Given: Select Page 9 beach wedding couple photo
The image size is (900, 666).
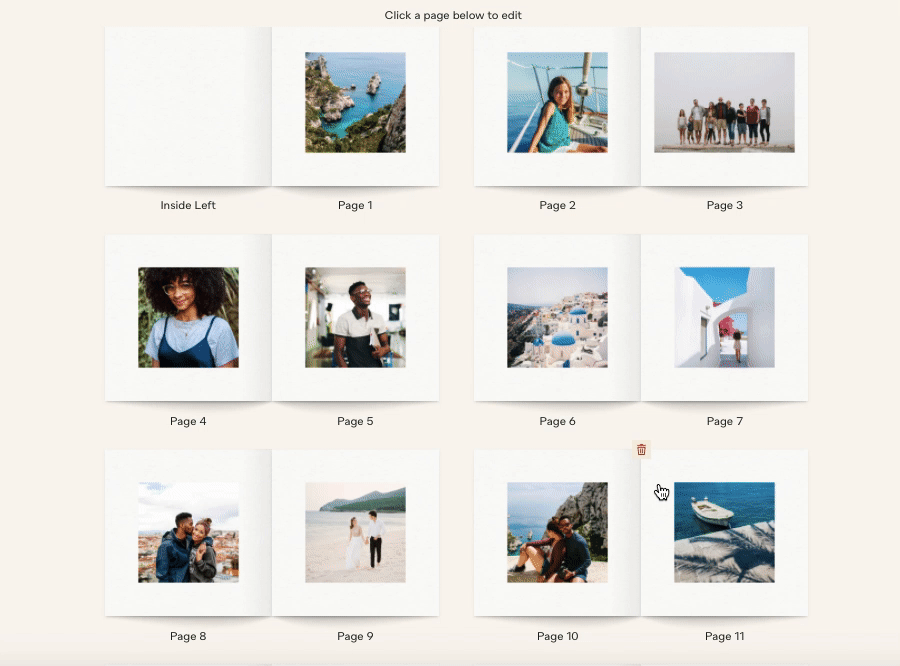Looking at the screenshot, I should (x=355, y=532).
